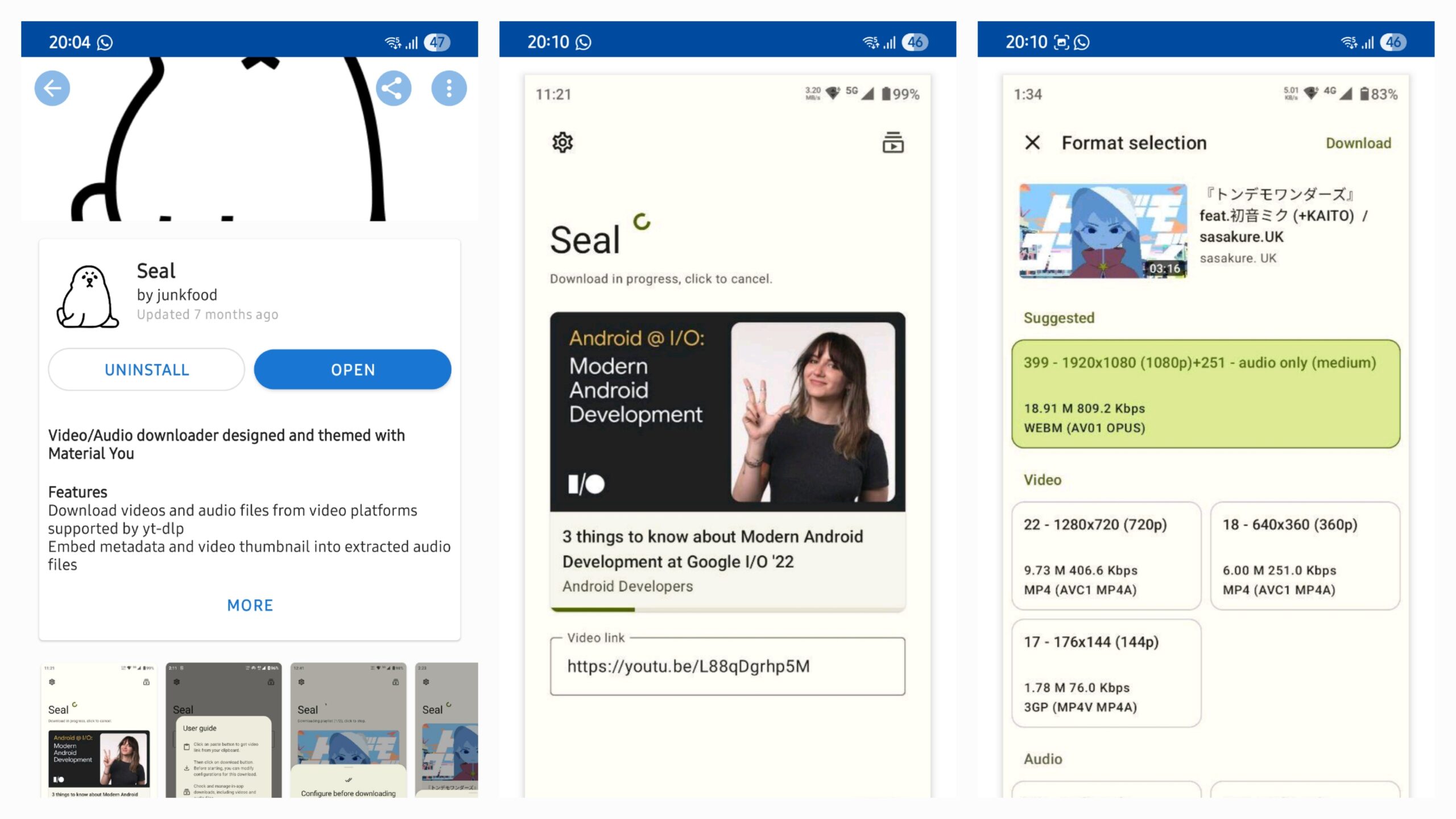Click the Video link input field

(727, 666)
